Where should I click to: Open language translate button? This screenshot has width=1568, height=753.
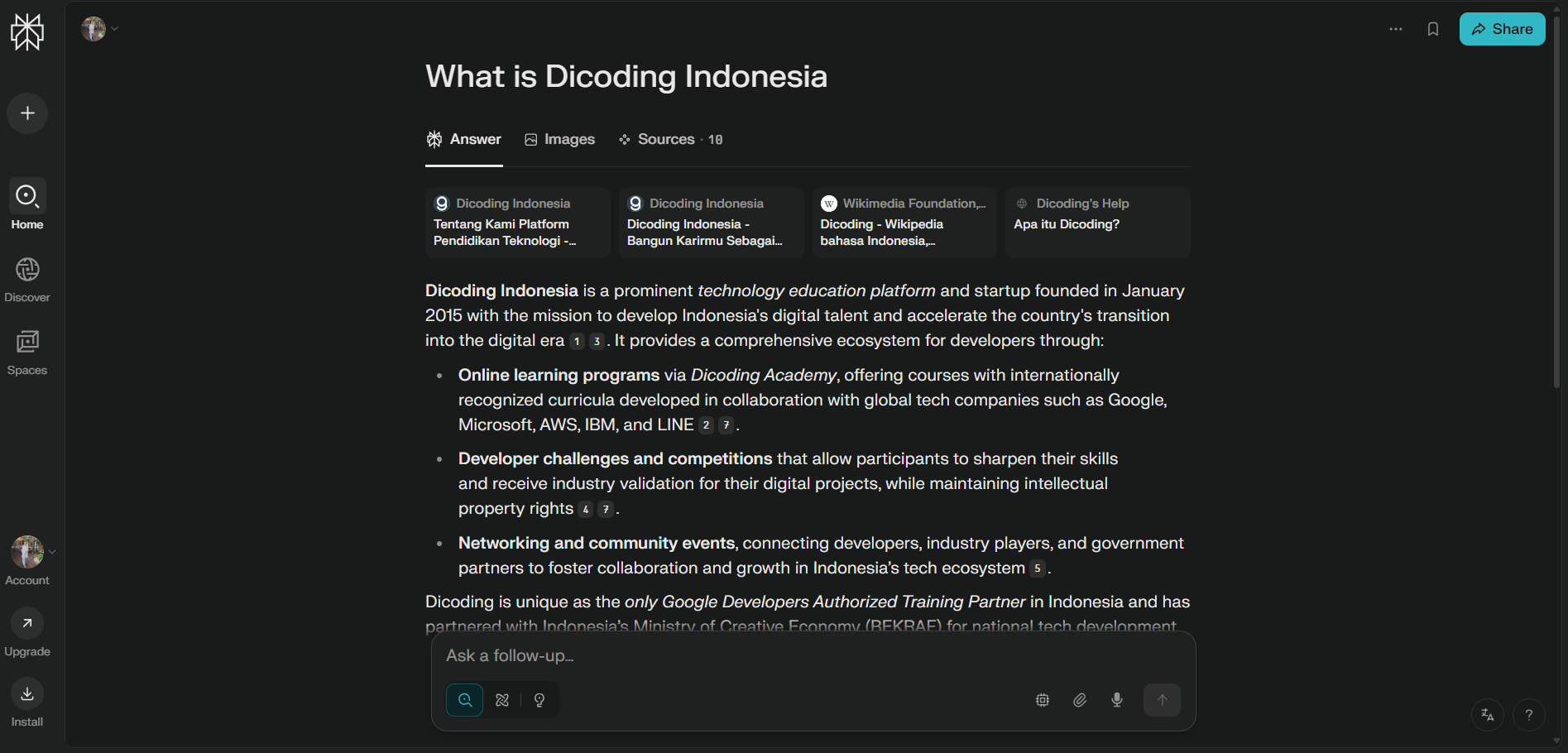1488,715
